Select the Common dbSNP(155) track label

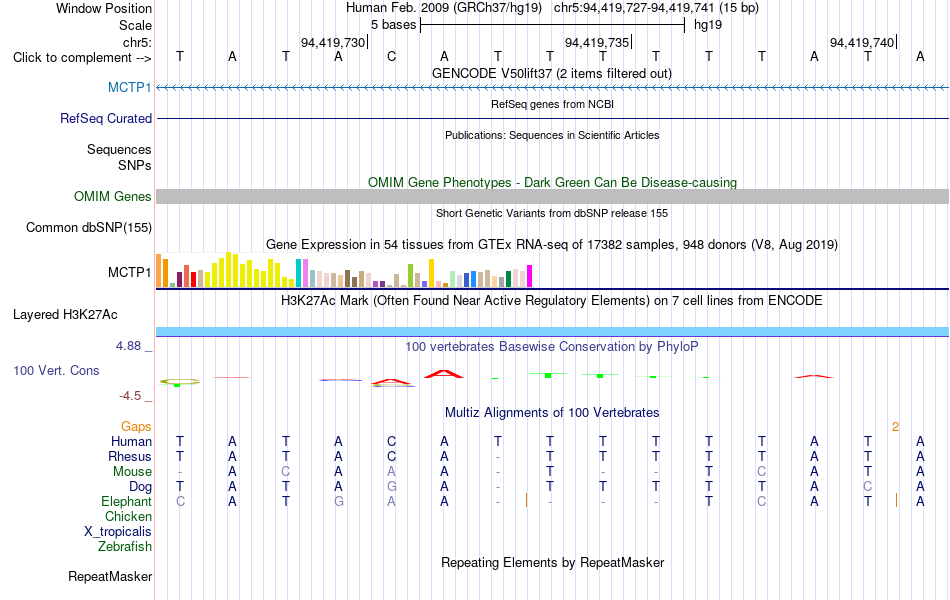click(x=89, y=227)
